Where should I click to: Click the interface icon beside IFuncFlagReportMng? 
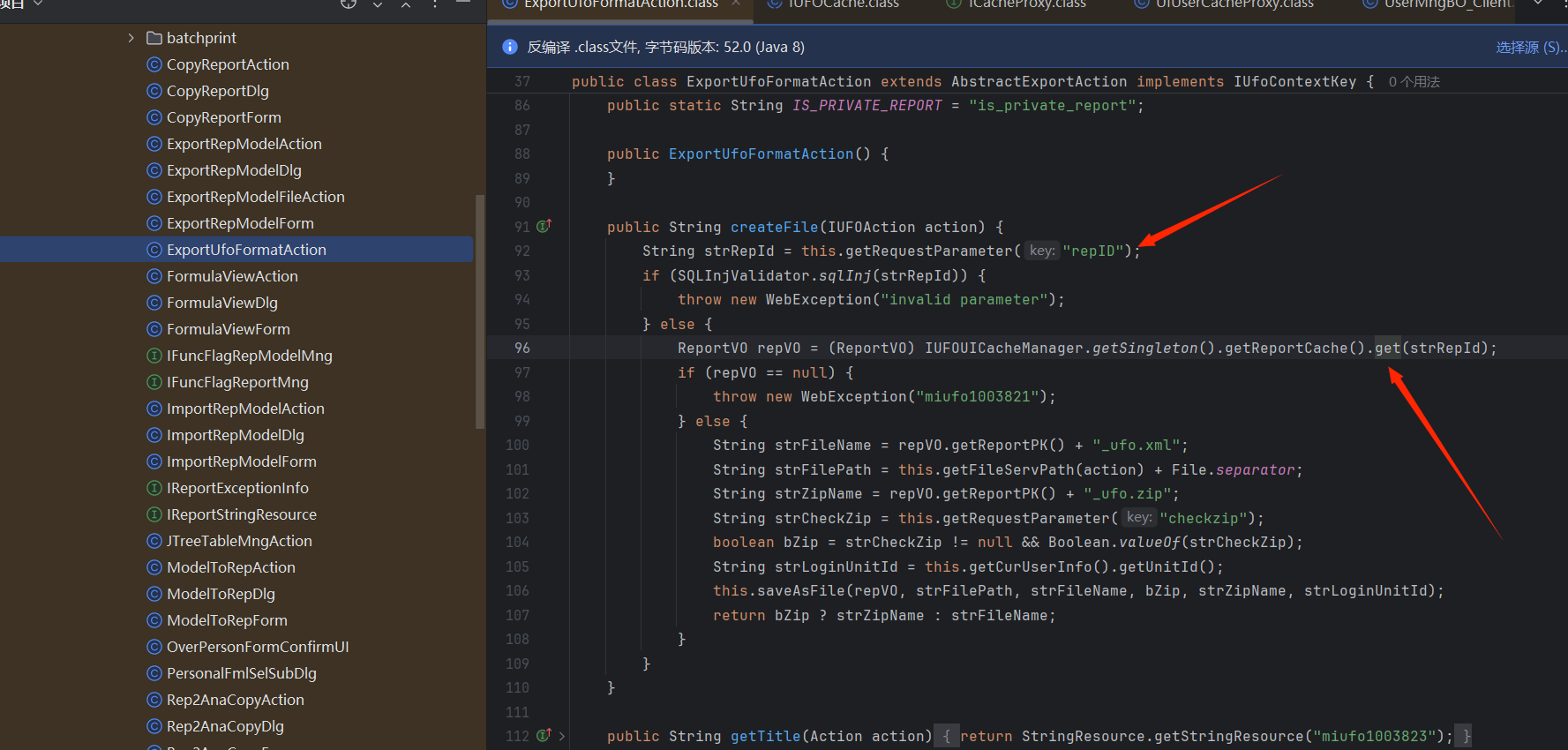tap(154, 382)
